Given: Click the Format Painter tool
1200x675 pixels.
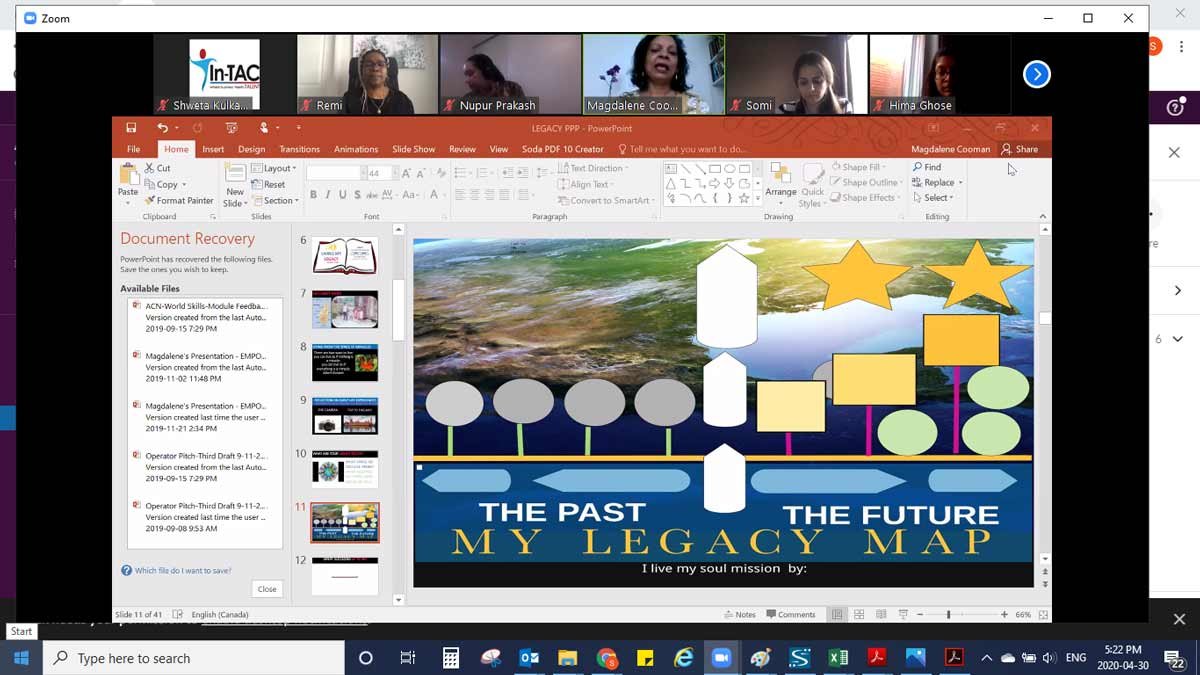Looking at the screenshot, I should 179,200.
